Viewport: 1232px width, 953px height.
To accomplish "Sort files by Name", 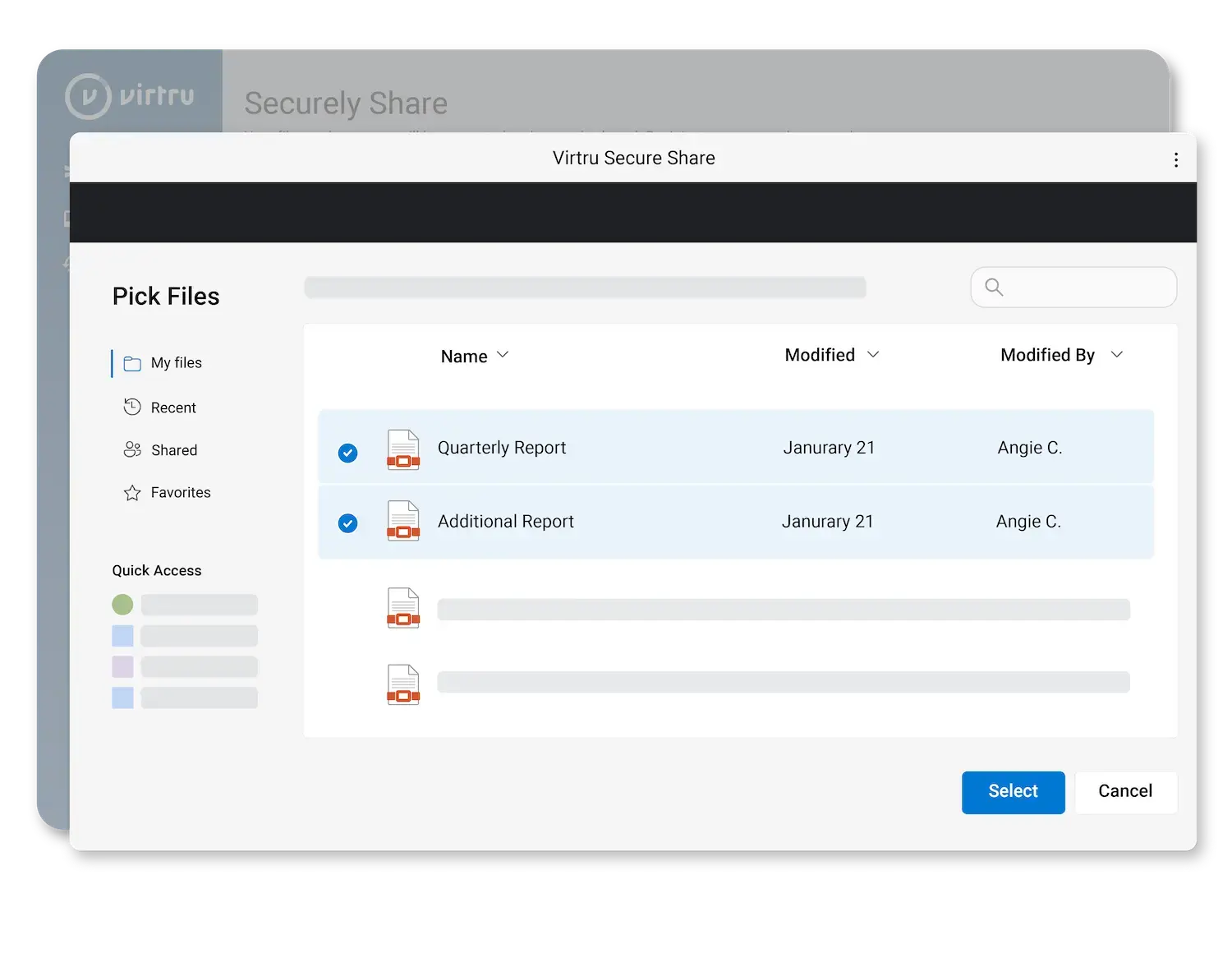I will pyautogui.click(x=475, y=356).
